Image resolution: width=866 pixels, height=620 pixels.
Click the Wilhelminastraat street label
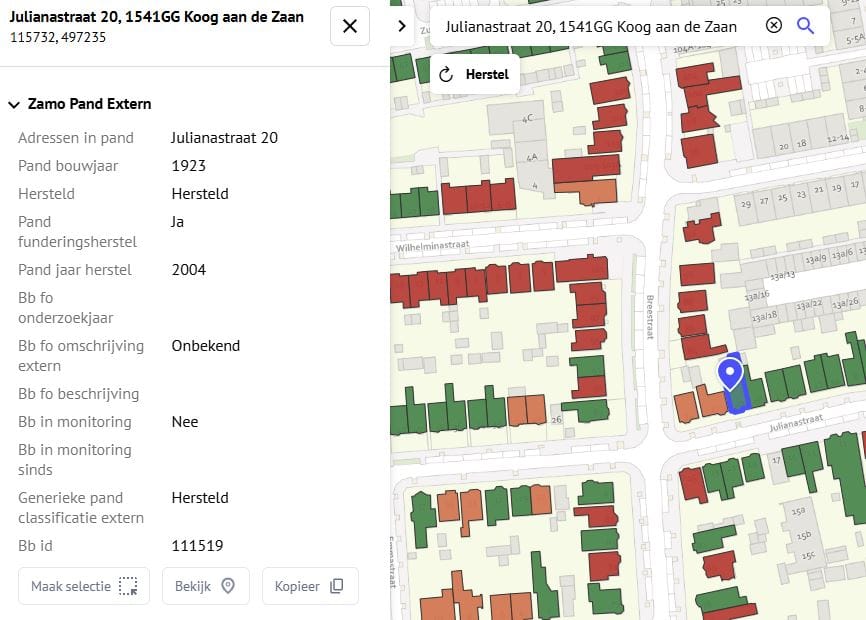pos(432,245)
